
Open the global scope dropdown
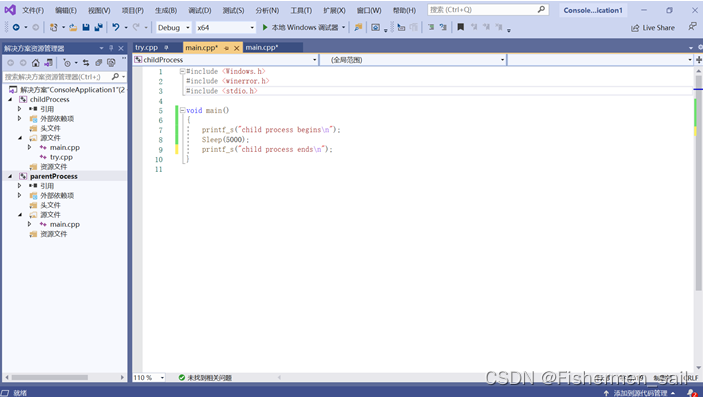point(413,60)
